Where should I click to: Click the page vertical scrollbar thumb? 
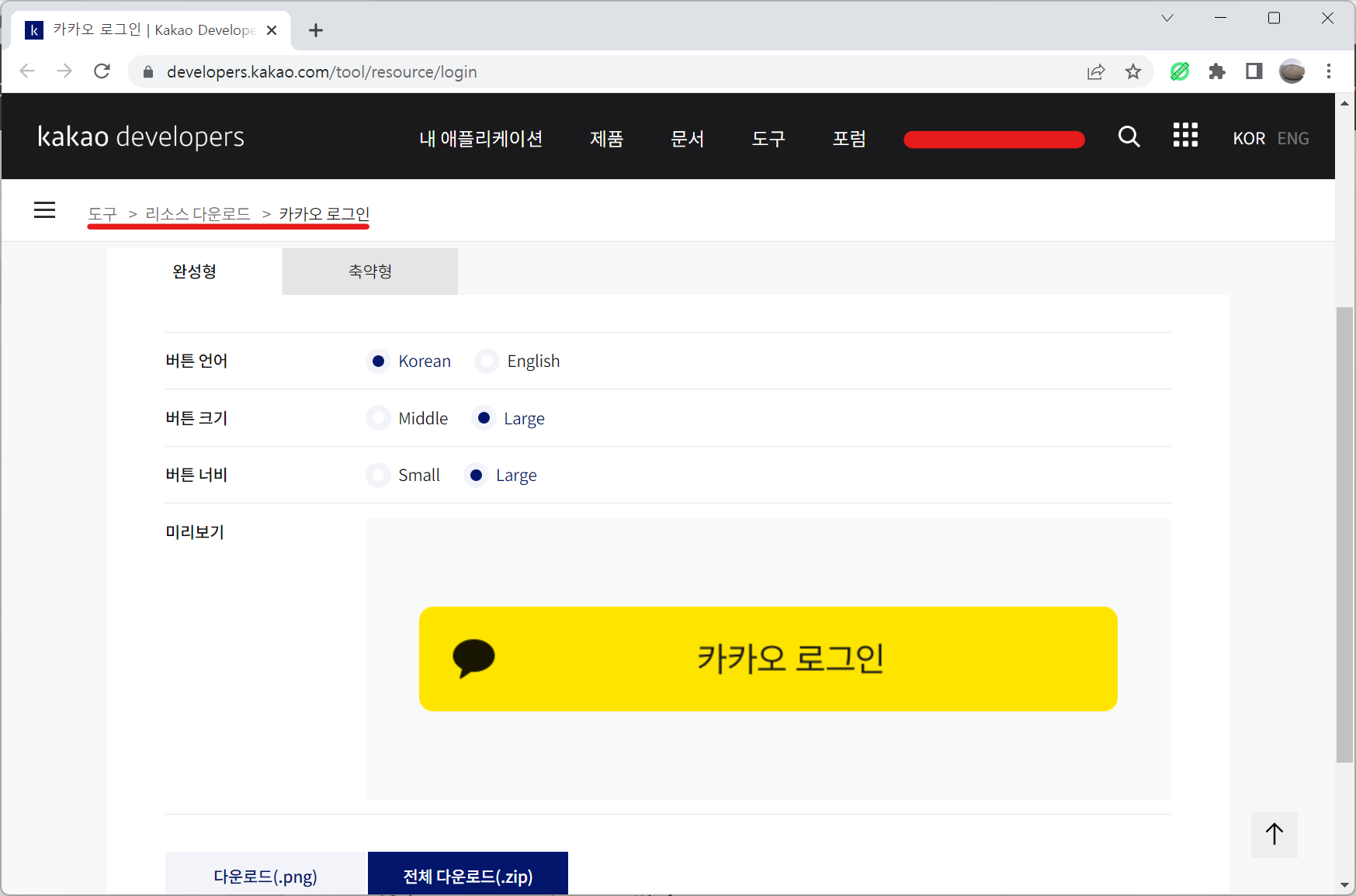click(x=1344, y=535)
